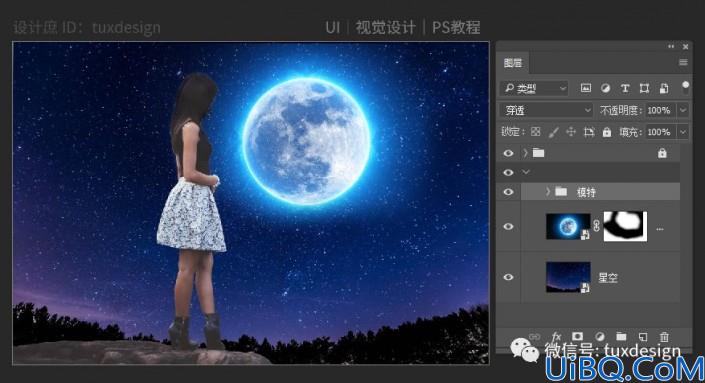Open the 不透明度 opacity slider arrow
Image resolution: width=705 pixels, height=383 pixels.
click(683, 110)
